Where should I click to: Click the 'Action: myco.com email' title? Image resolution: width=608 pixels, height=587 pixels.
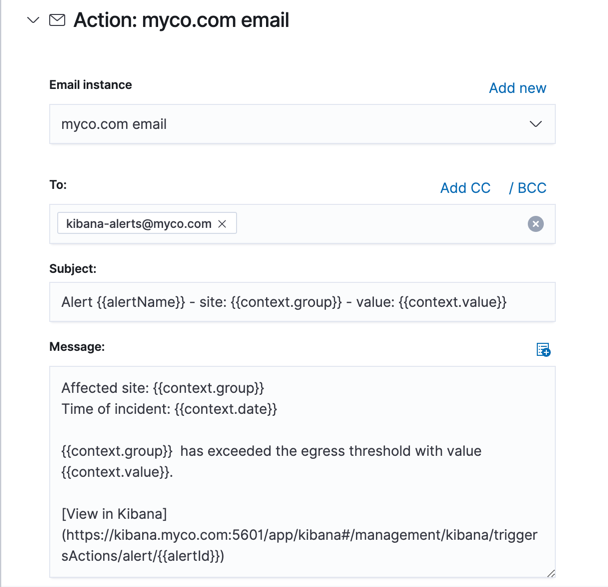(x=181, y=20)
